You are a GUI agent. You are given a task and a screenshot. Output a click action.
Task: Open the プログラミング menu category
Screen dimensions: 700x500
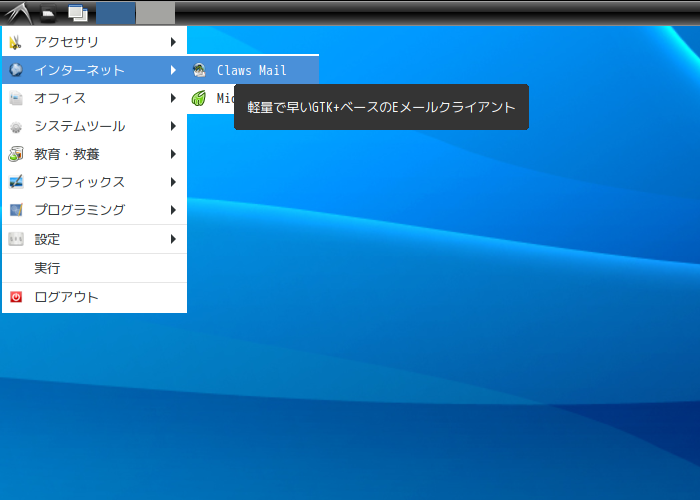point(94,210)
